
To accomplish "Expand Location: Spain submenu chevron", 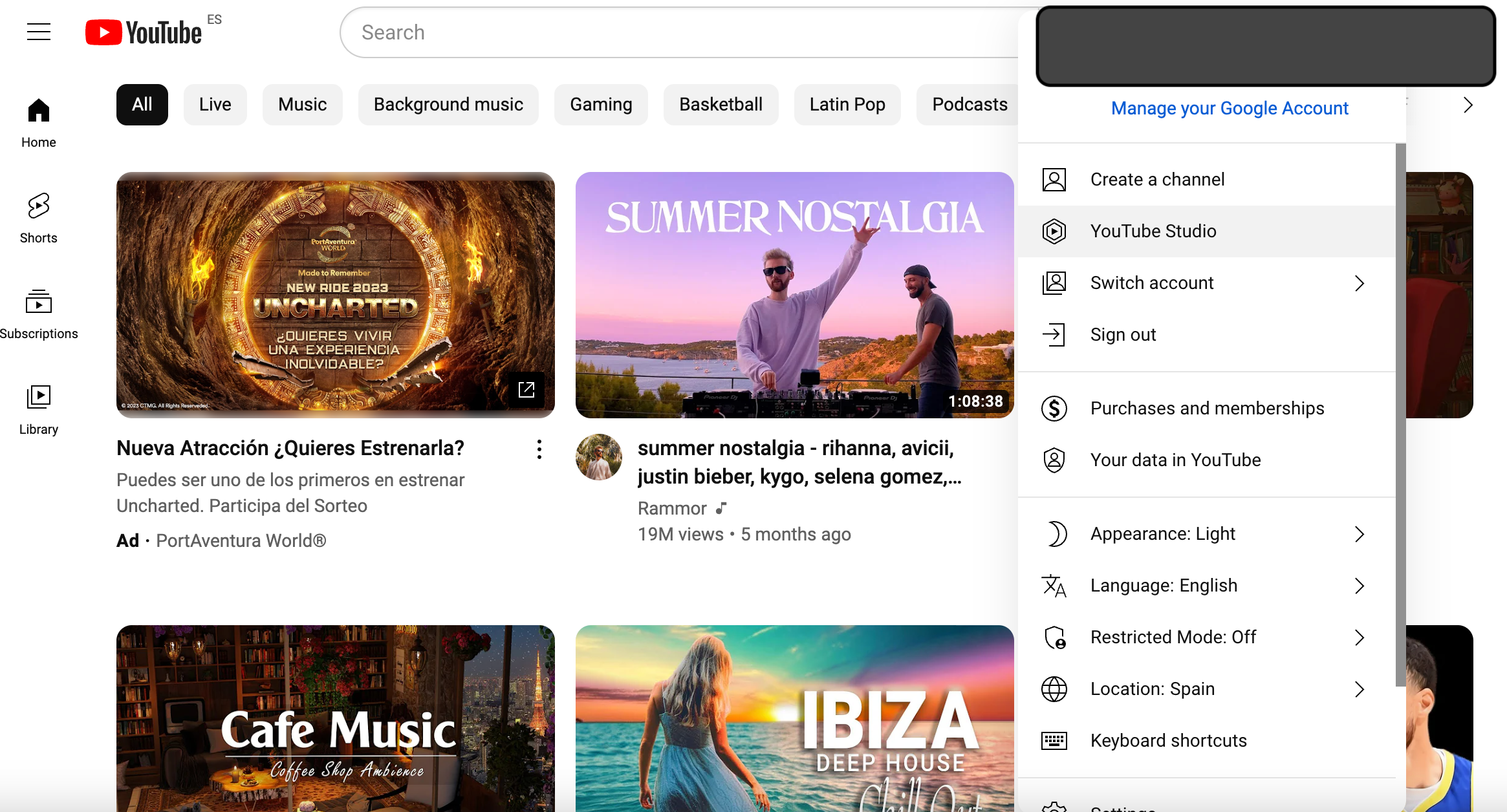I will click(x=1360, y=689).
